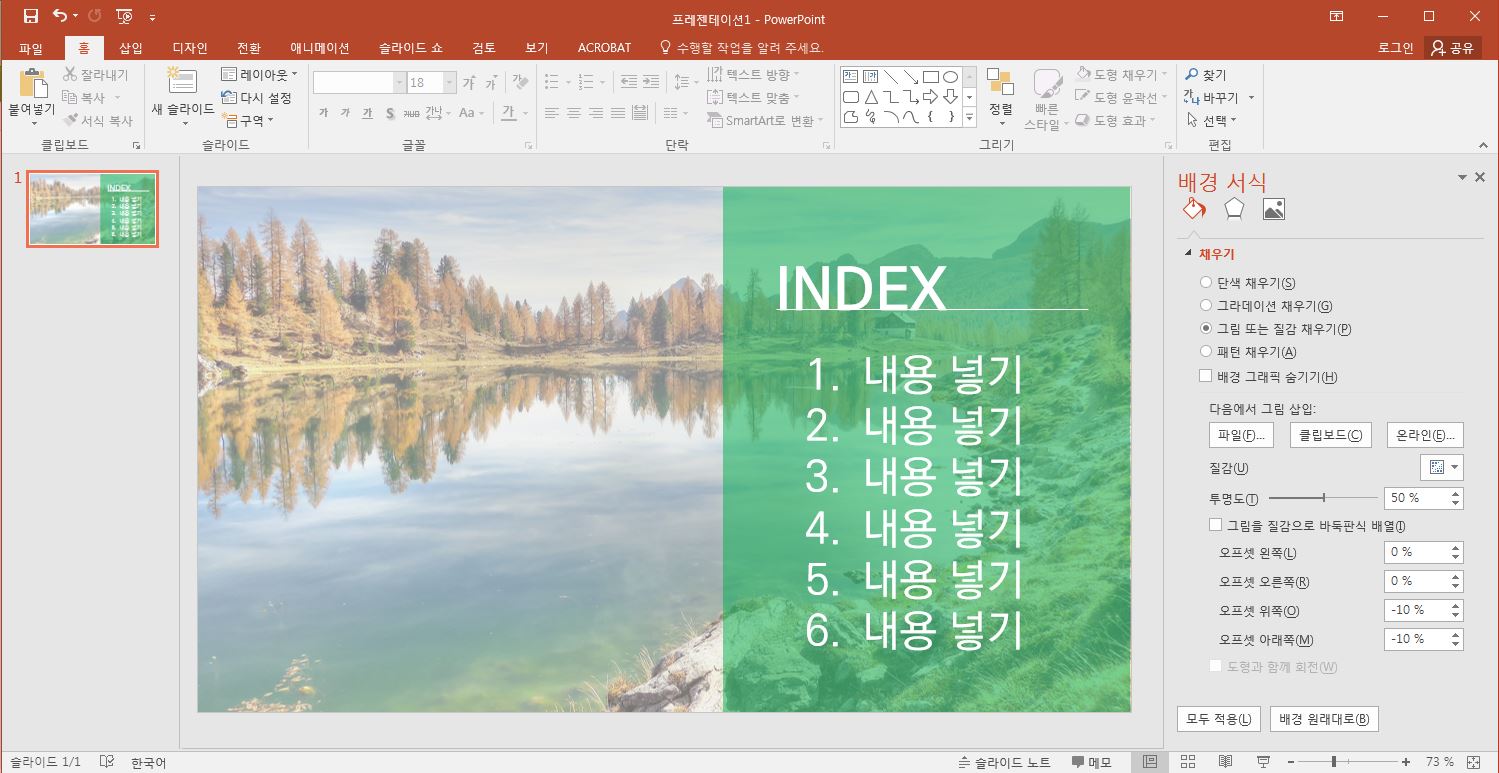Screen dimensions: 1499x773
Task: Open the texture (질감) dropdown
Action: coord(1441,467)
